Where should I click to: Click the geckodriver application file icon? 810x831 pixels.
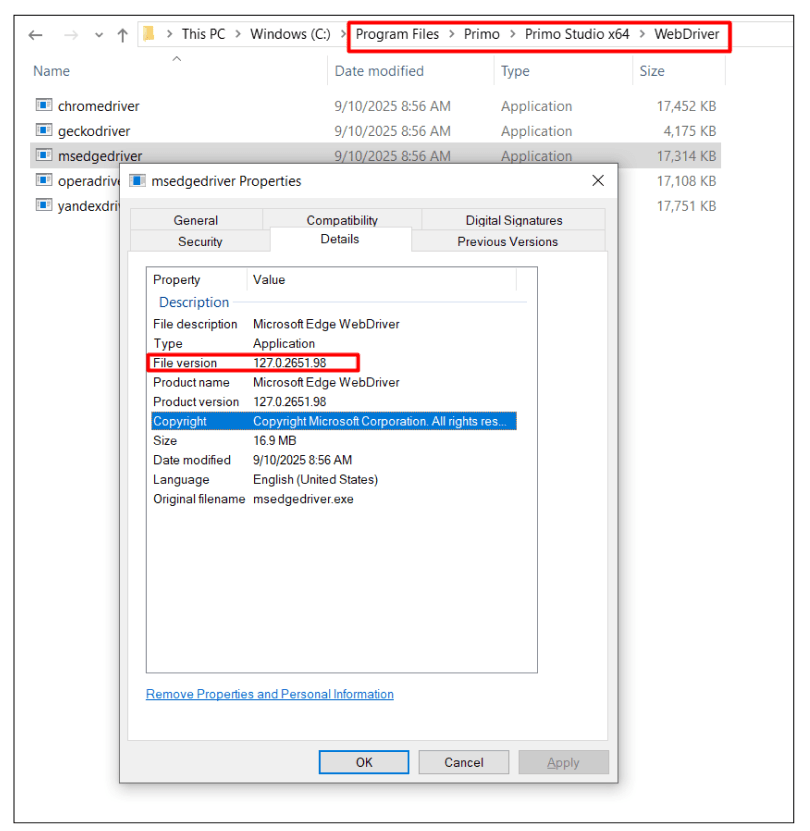tap(43, 131)
